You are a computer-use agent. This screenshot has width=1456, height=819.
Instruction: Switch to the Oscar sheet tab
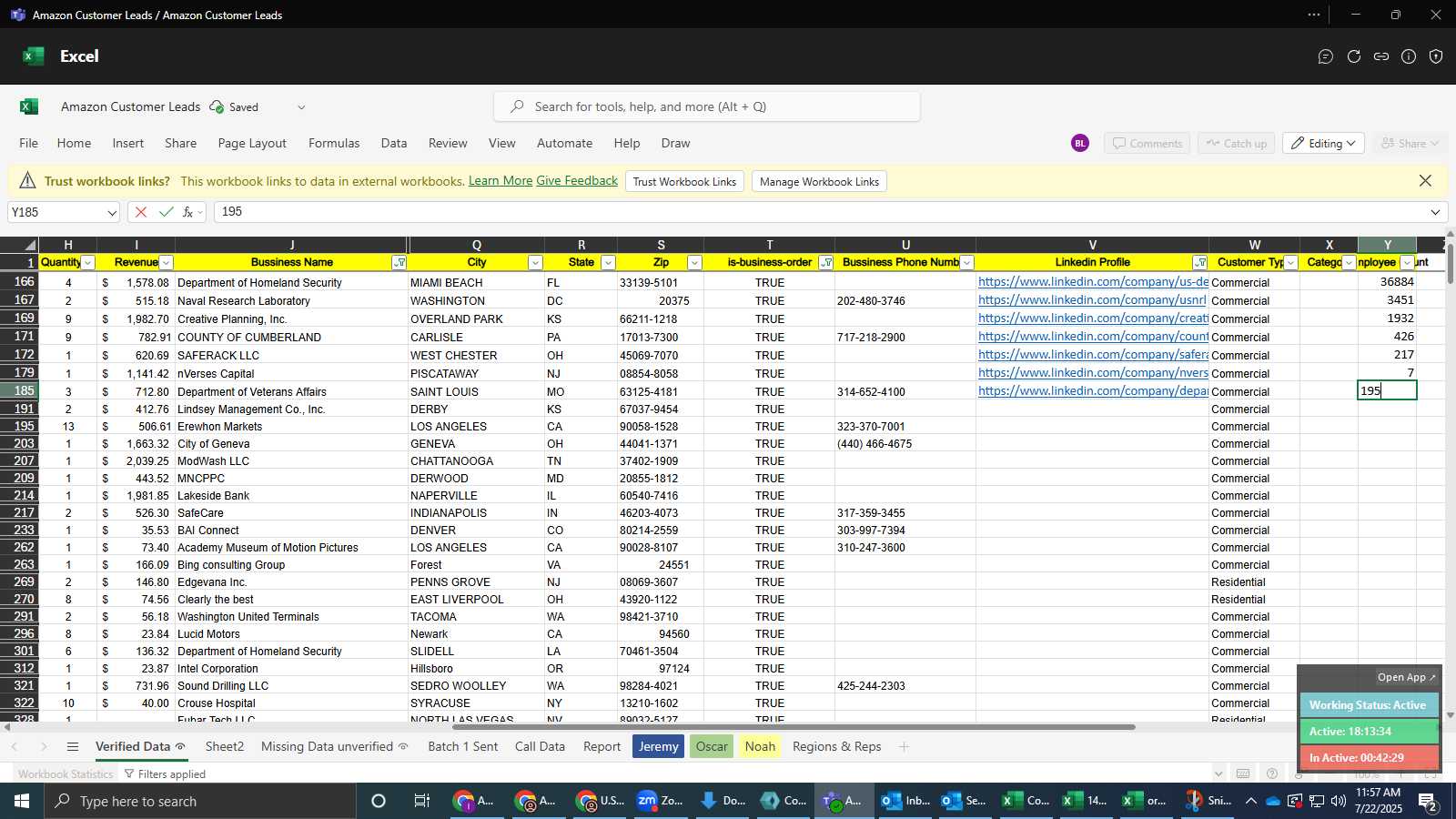click(712, 746)
